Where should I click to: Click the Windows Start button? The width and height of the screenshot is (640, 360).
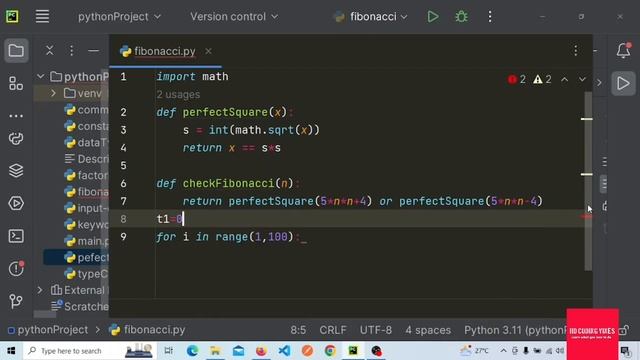coord(11,351)
